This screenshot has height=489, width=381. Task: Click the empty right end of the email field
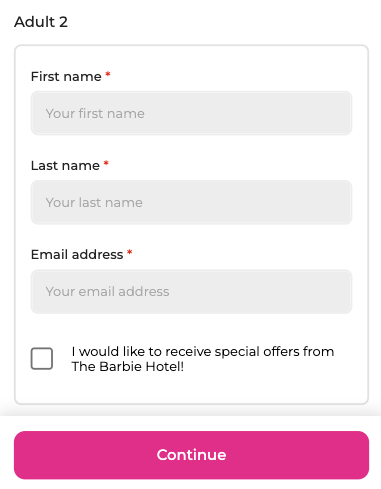click(x=300, y=292)
